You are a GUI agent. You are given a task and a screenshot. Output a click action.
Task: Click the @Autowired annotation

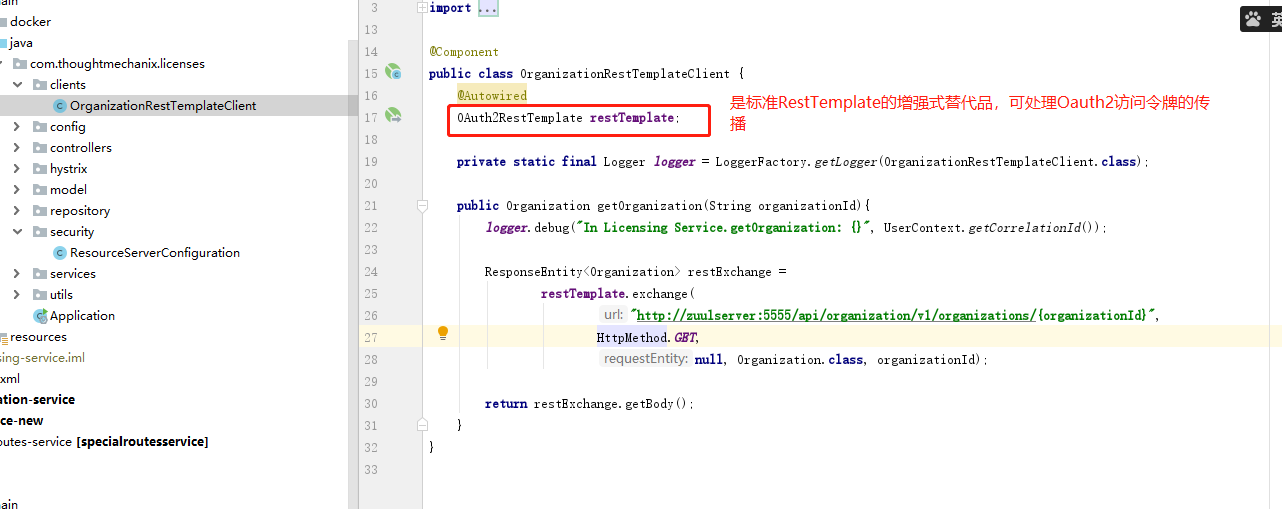click(492, 96)
